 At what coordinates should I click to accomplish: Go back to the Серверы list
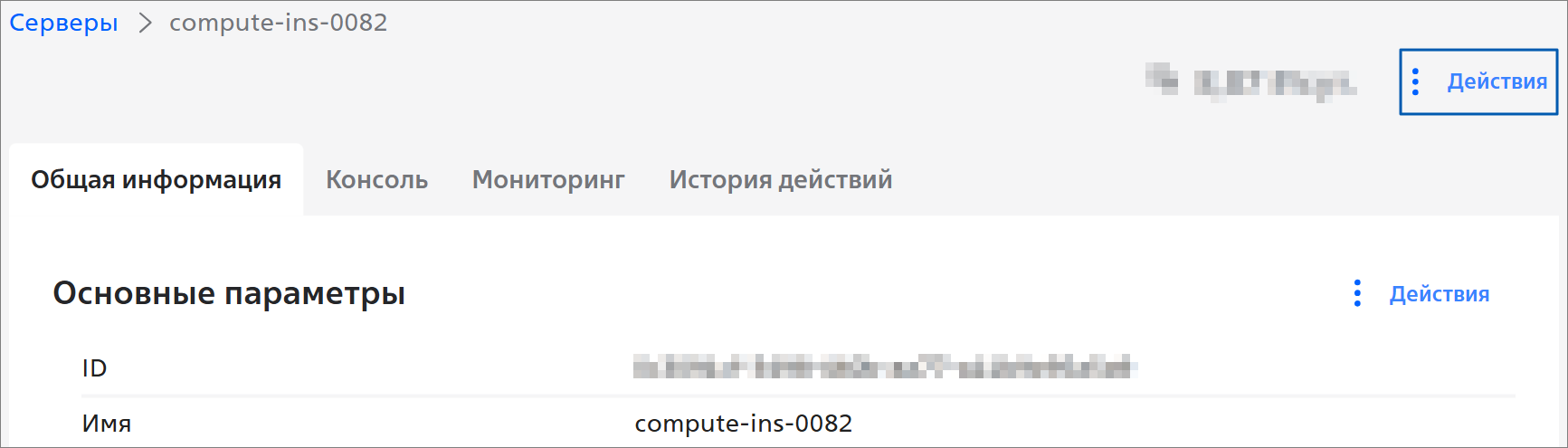coord(63,23)
